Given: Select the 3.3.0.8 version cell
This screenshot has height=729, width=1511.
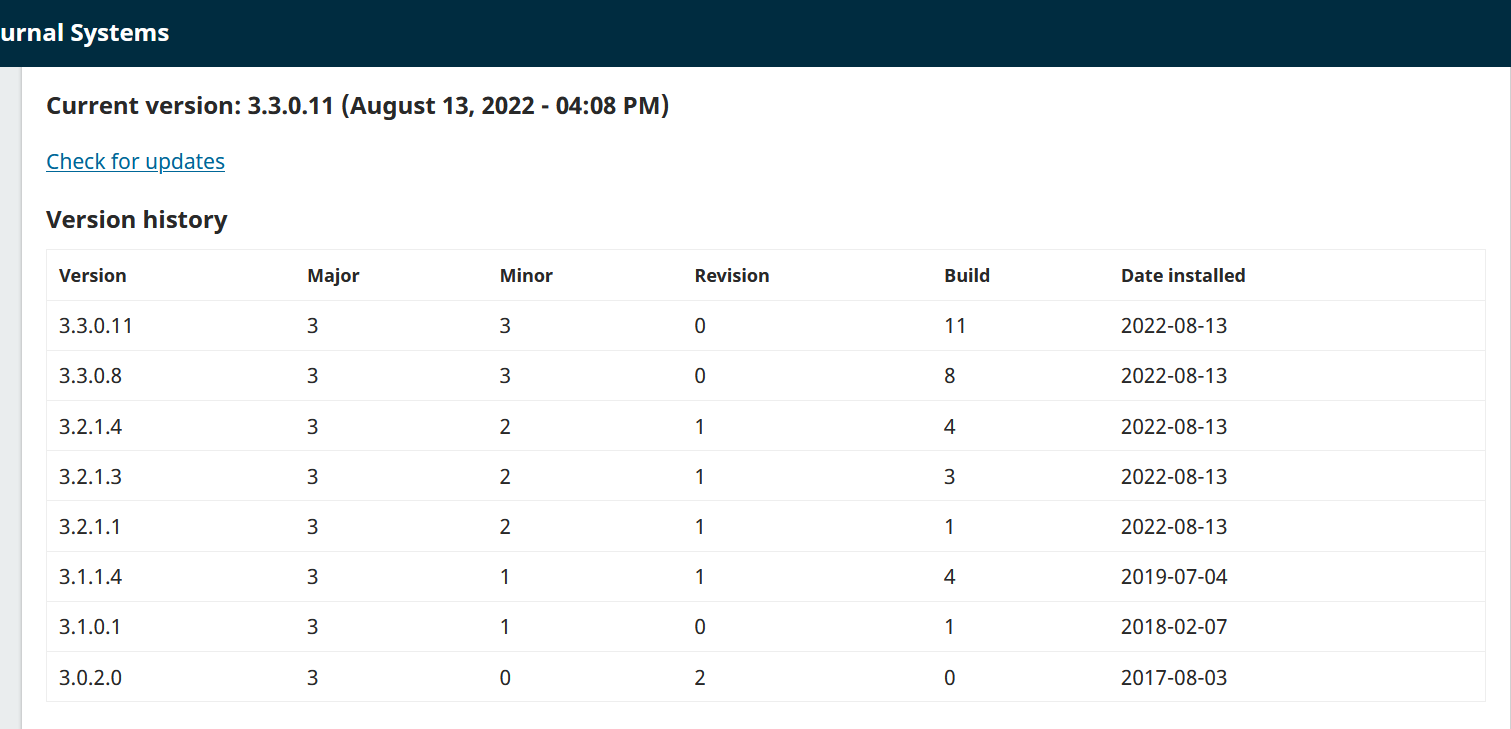Looking at the screenshot, I should coord(90,376).
